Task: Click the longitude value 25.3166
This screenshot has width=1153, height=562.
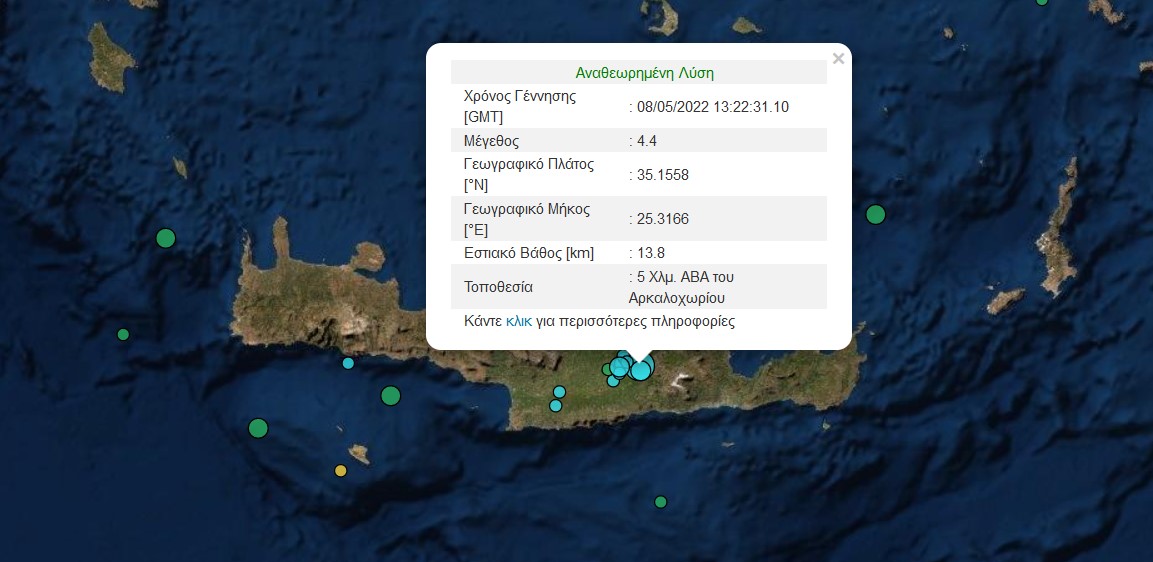Action: pos(663,219)
